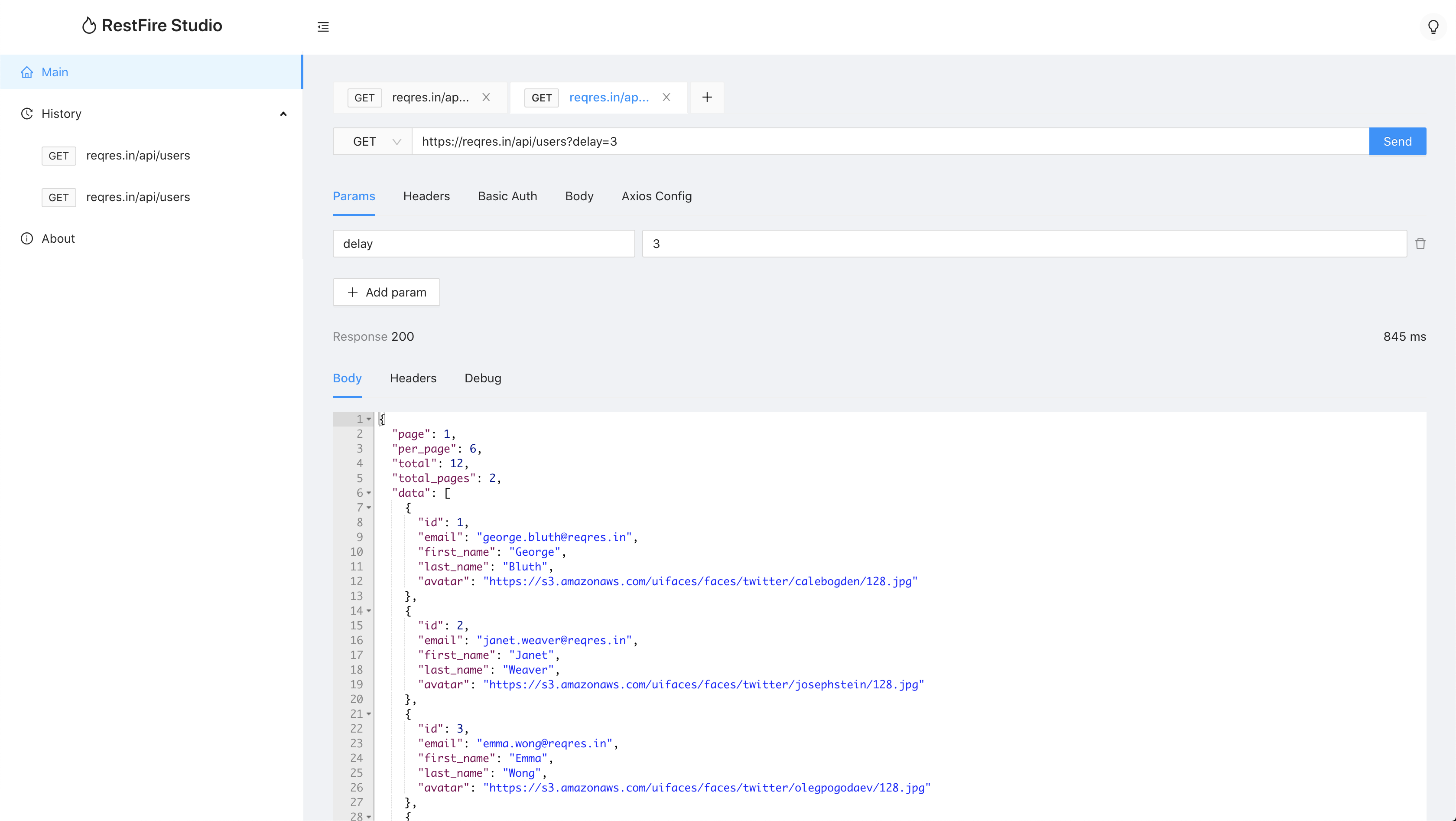Close the active second request tab

pyautogui.click(x=666, y=97)
